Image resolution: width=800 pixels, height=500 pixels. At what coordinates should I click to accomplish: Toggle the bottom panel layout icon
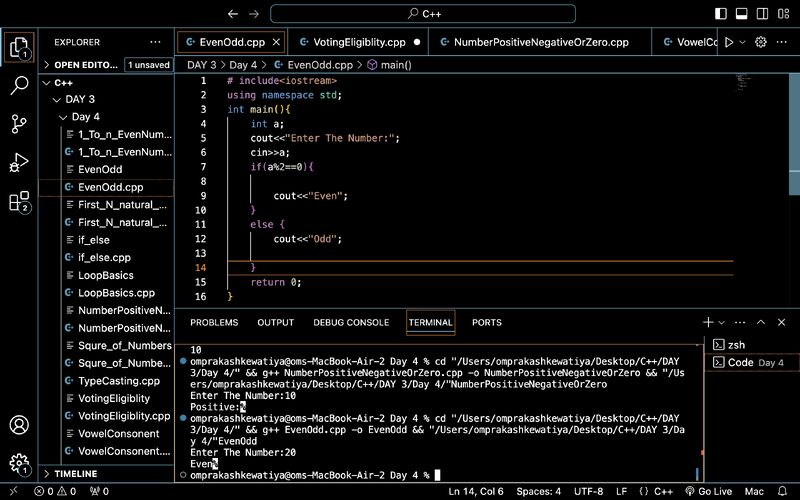(741, 14)
